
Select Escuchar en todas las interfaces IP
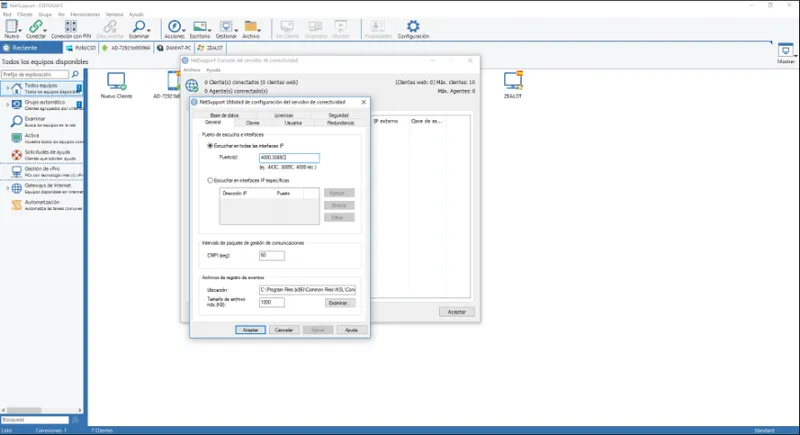(210, 146)
